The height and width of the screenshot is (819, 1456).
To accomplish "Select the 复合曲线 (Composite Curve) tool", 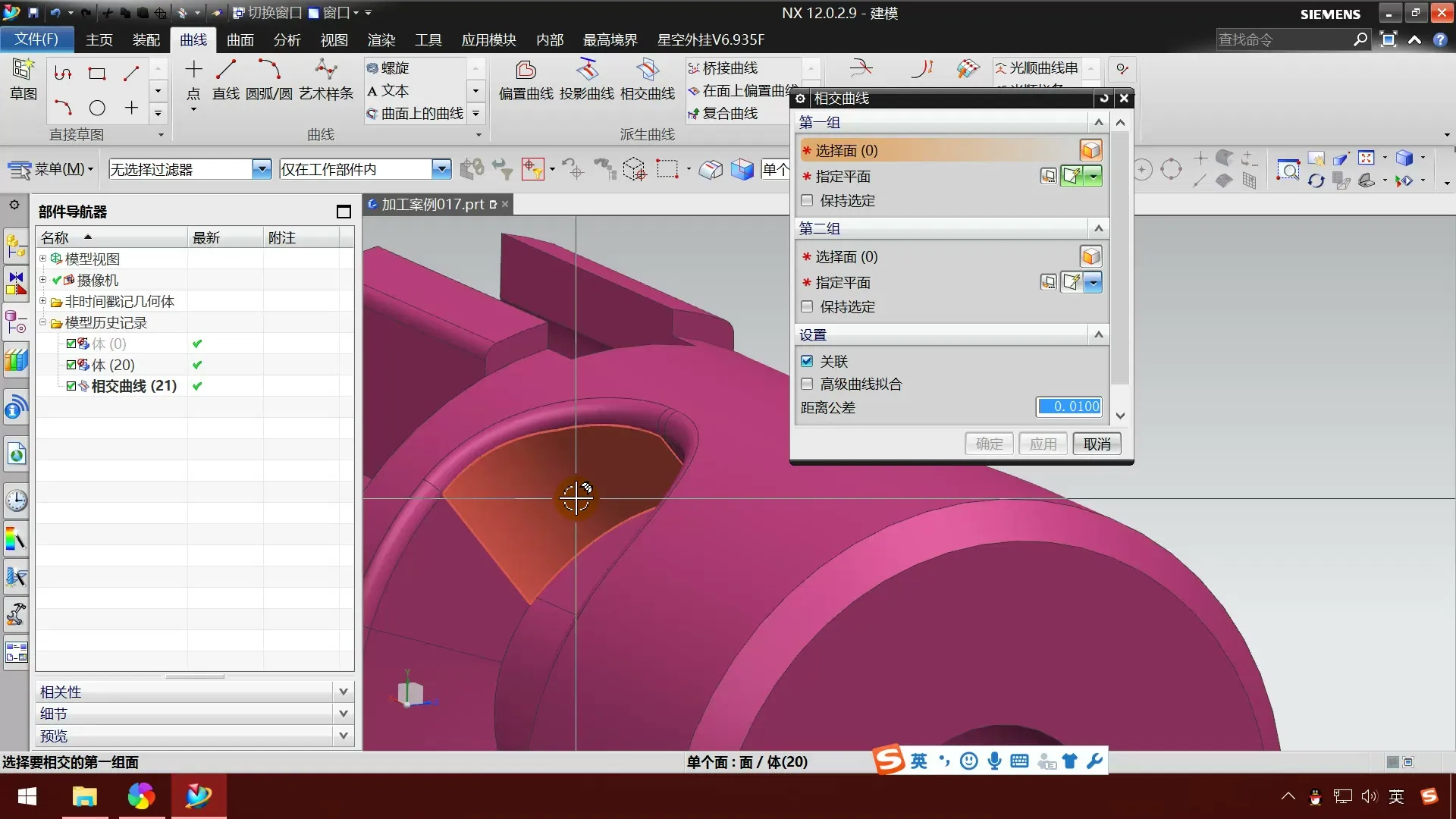I will 725,113.
